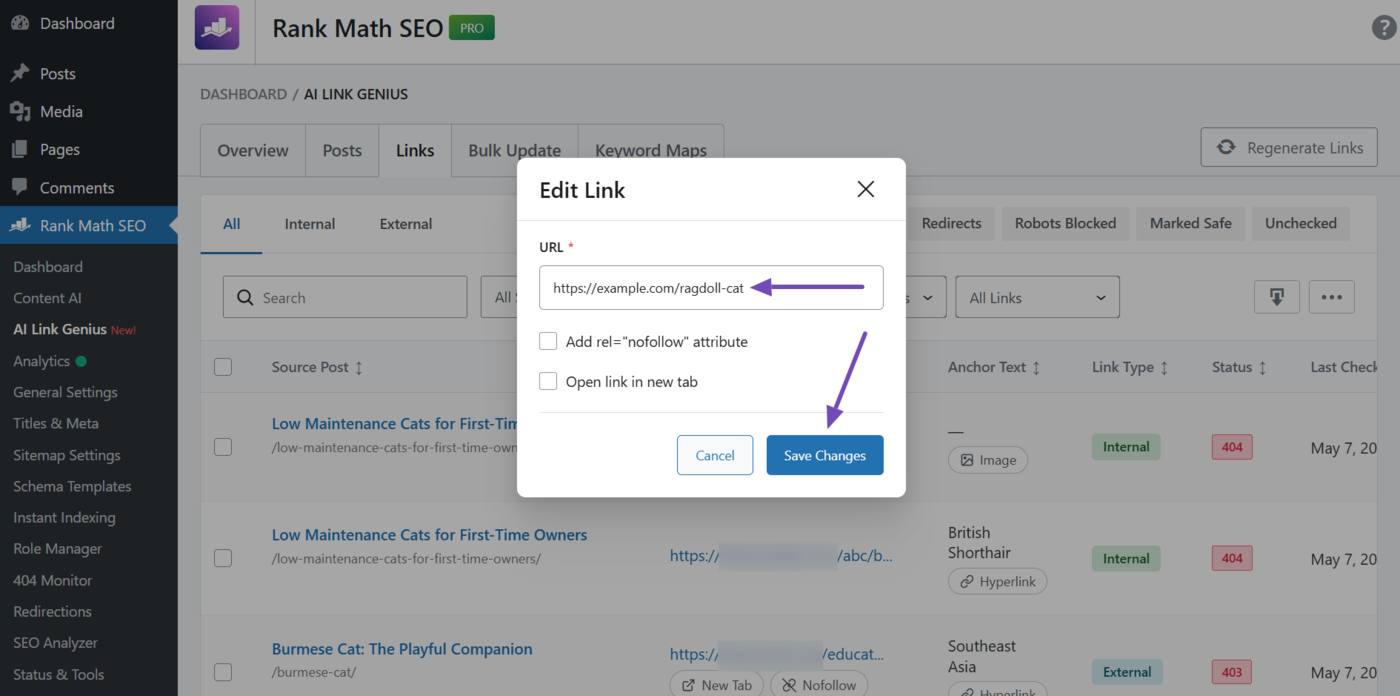Click the Search links field
This screenshot has width=1400, height=696.
point(345,297)
